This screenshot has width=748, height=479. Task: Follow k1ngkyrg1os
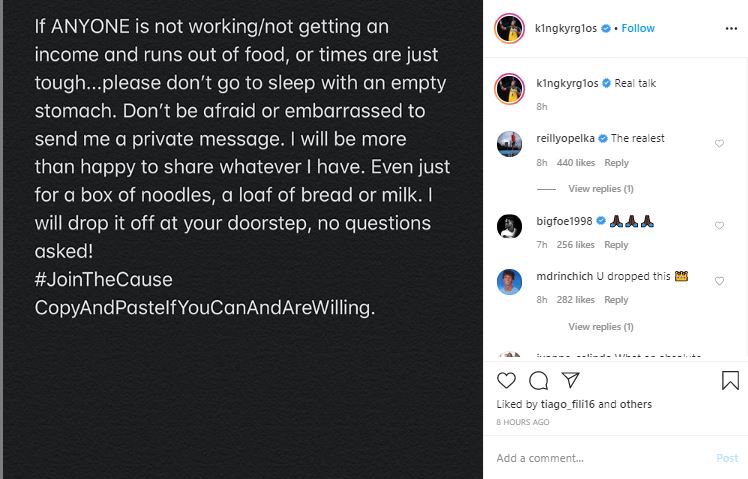pyautogui.click(x=638, y=29)
